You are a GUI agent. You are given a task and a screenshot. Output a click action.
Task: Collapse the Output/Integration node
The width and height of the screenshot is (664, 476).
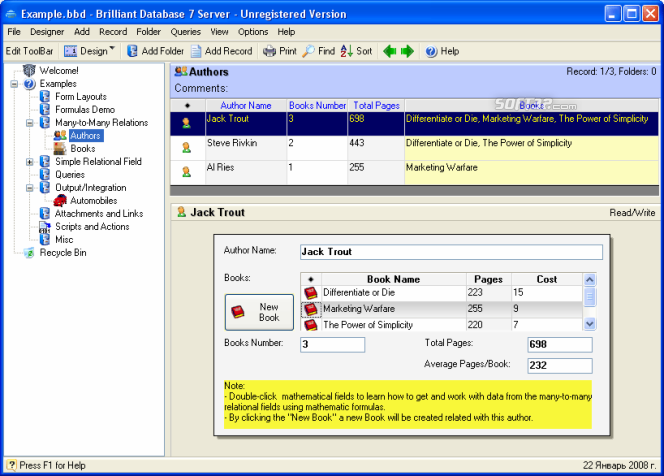pos(30,188)
